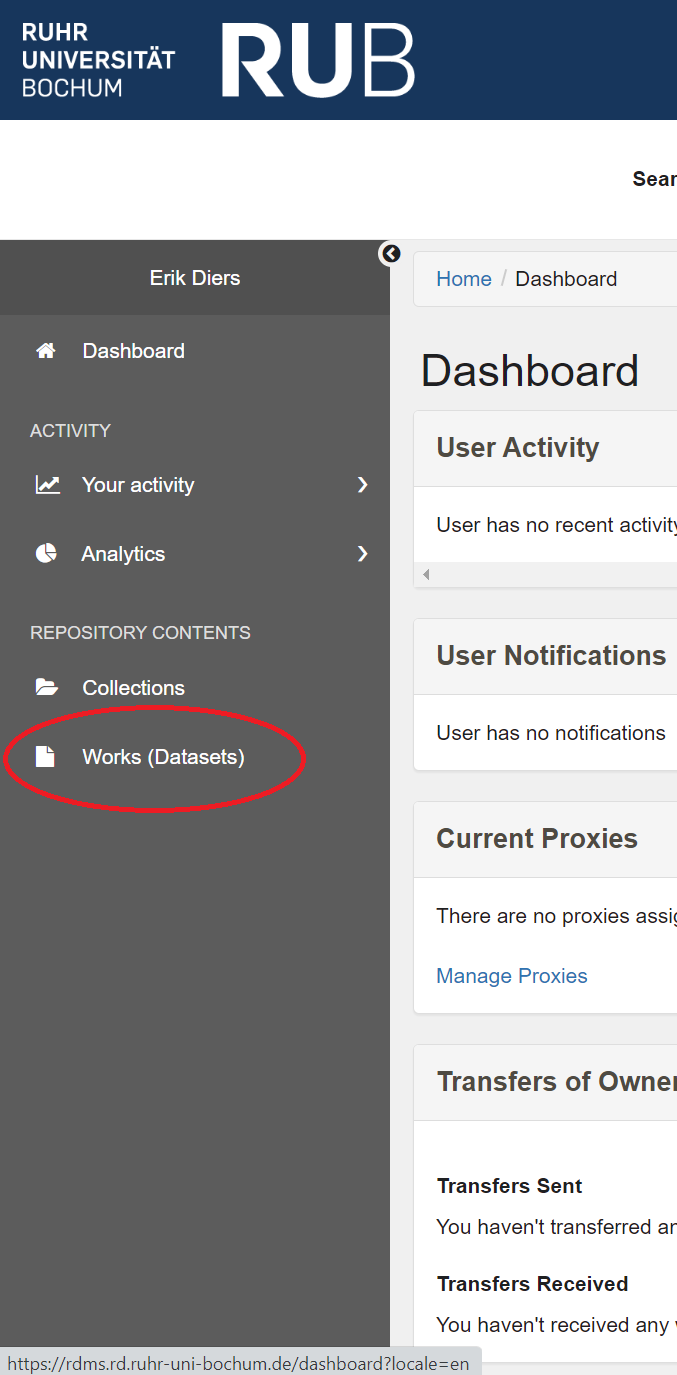The width and height of the screenshot is (677, 1375).
Task: Go to Home breadcrumb link
Action: tap(464, 279)
